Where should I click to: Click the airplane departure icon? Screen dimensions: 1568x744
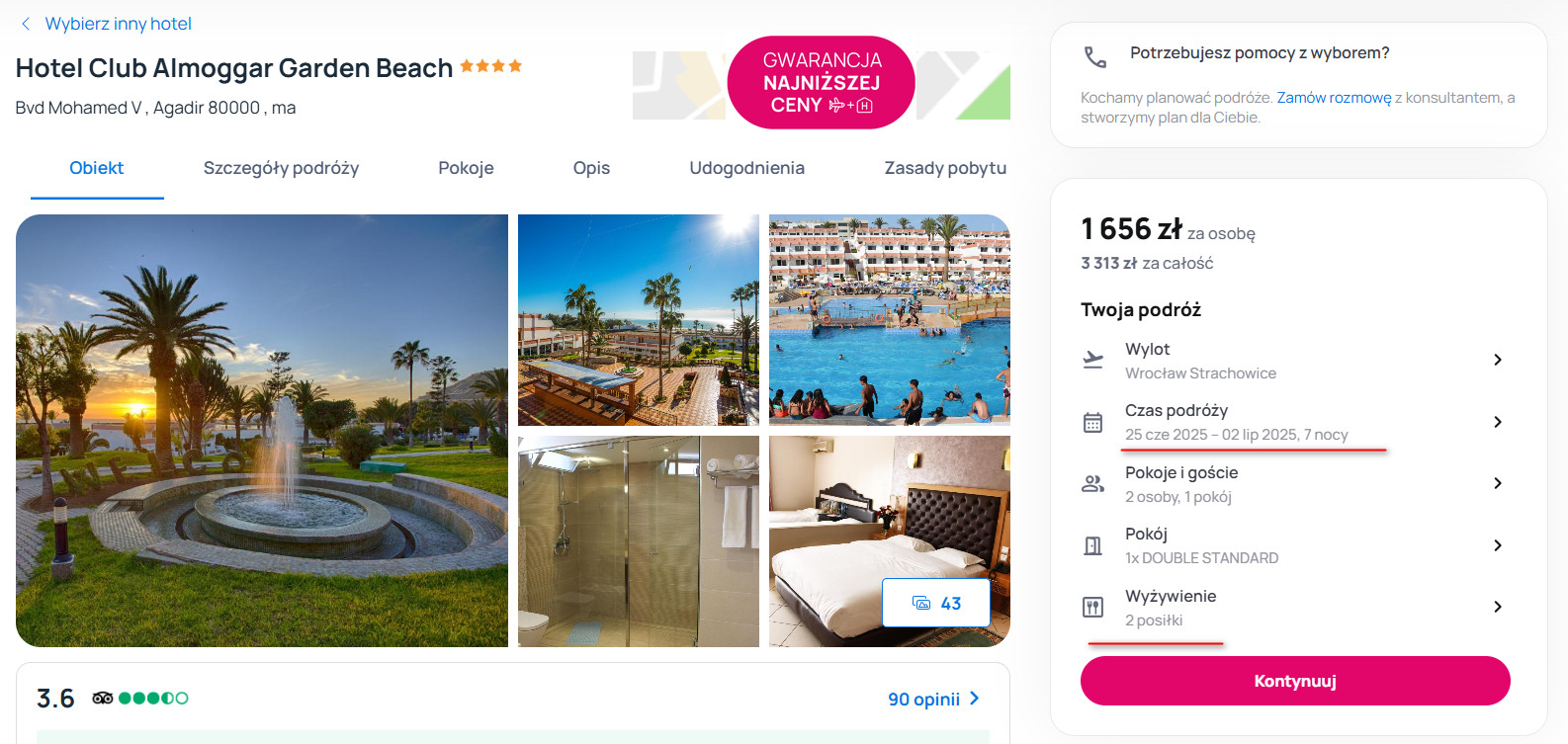1092,360
